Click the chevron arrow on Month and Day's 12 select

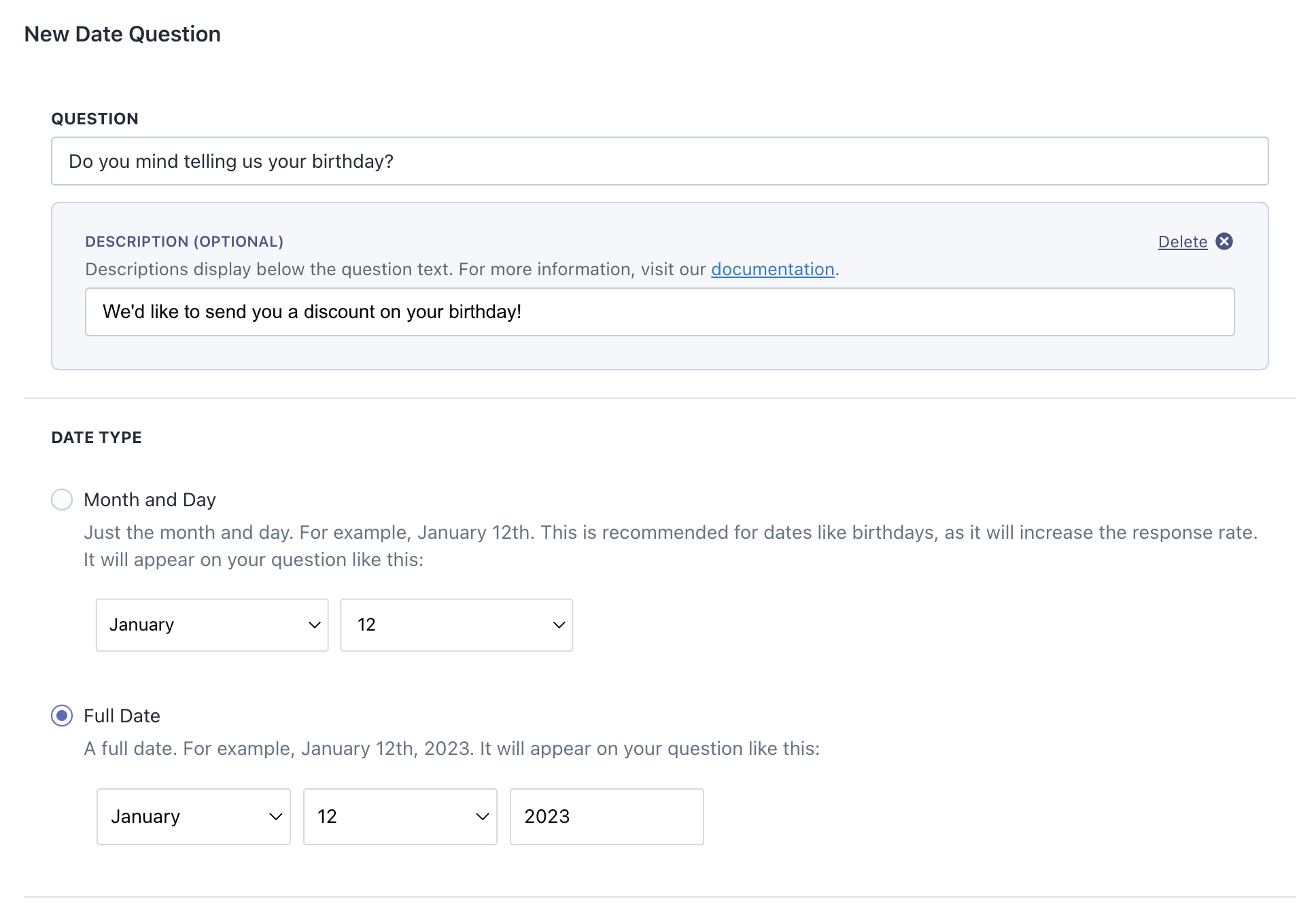click(559, 624)
